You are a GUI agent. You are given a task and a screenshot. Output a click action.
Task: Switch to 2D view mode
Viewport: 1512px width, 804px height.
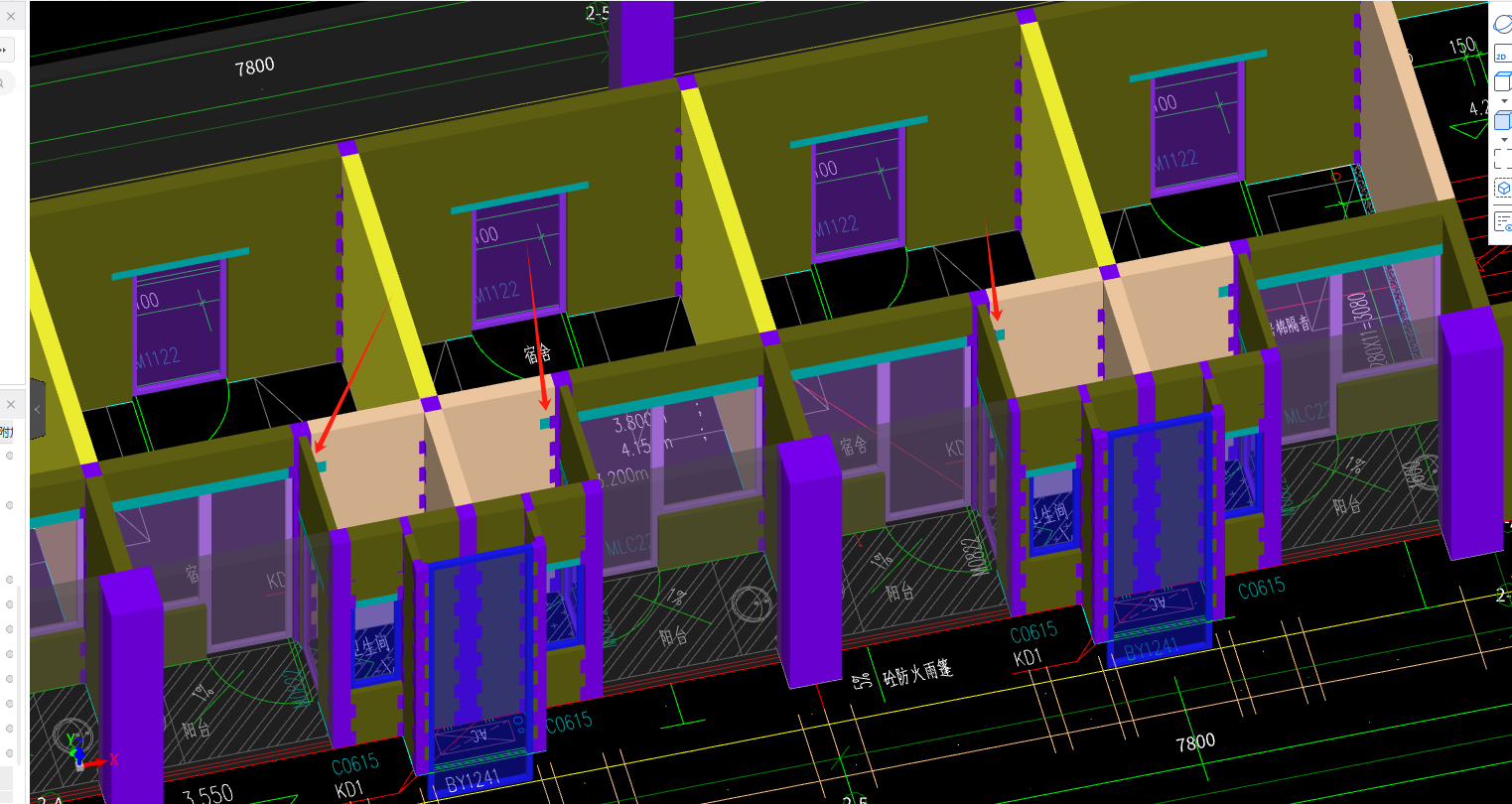[1502, 54]
